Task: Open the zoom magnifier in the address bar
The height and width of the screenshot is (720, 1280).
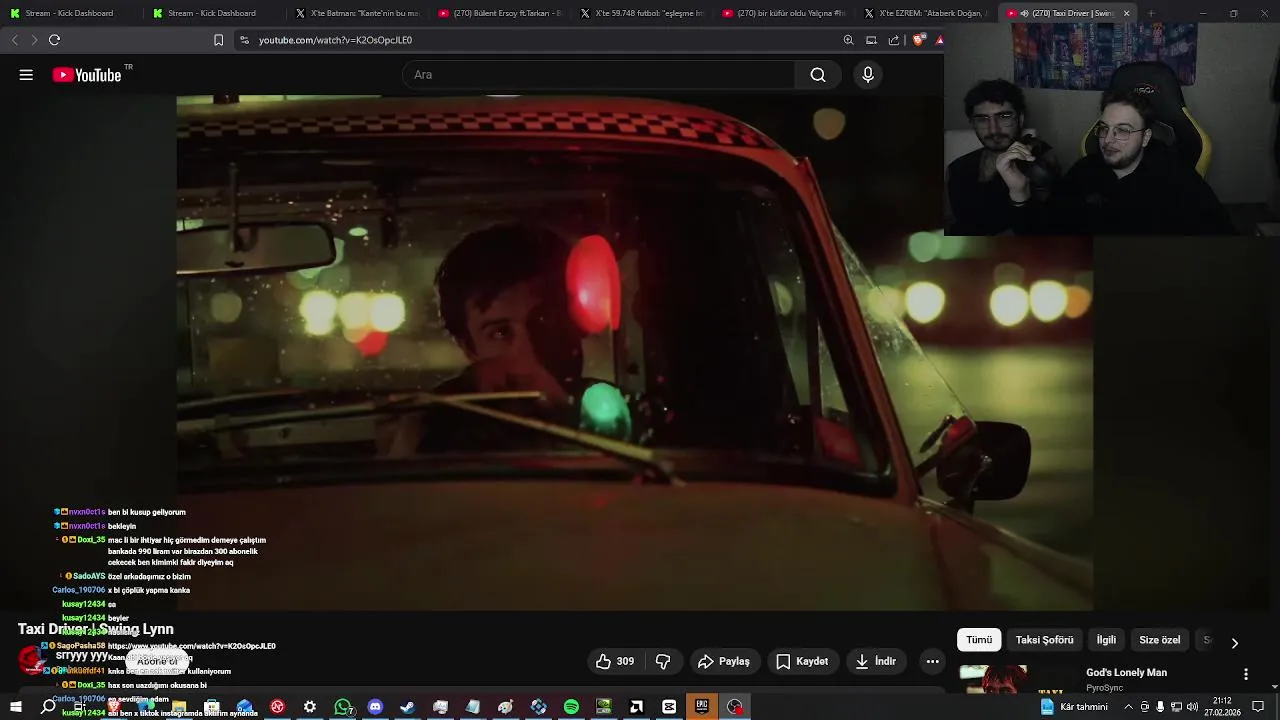Action: point(848,40)
